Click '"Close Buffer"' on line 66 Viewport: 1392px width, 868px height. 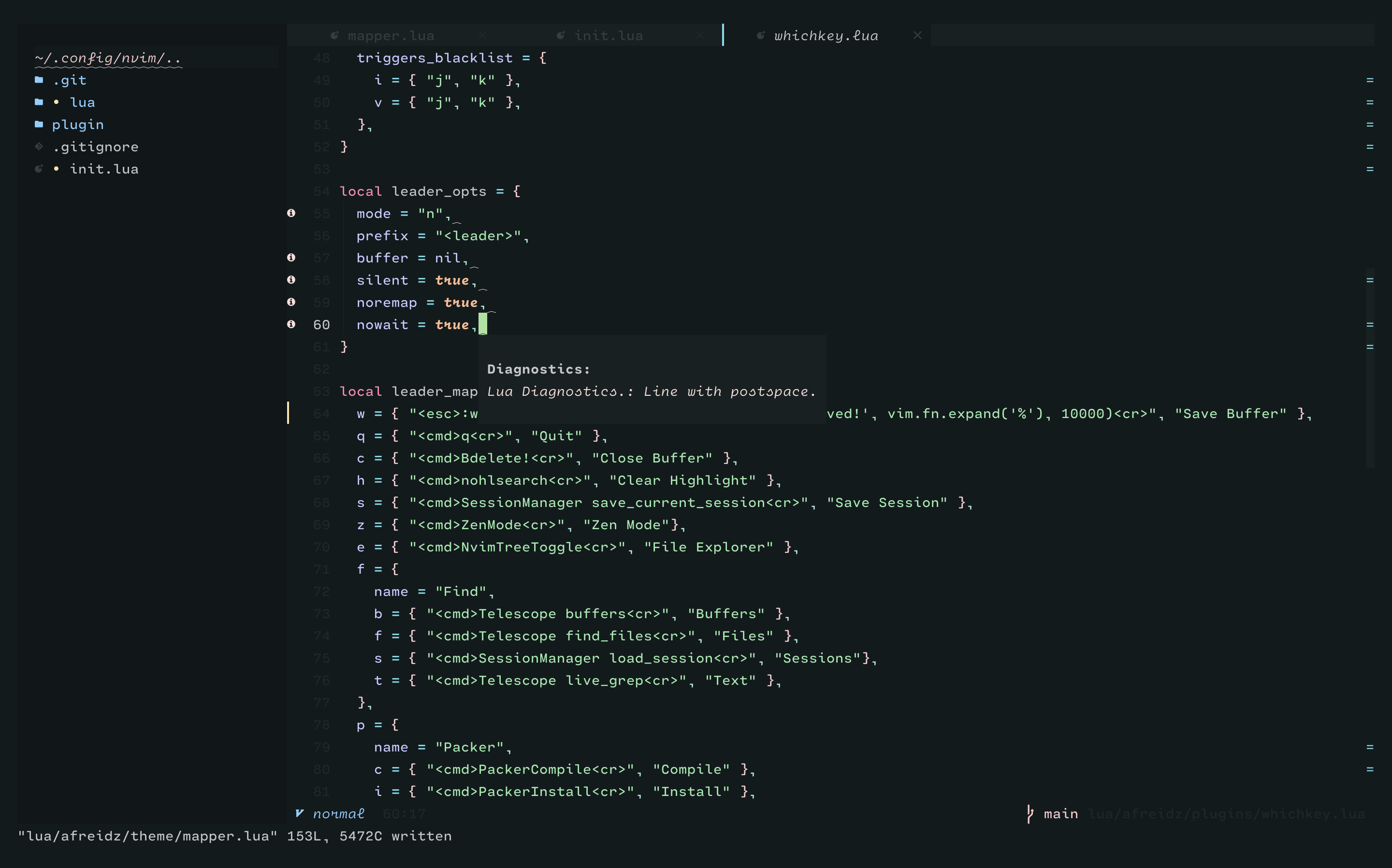click(652, 458)
